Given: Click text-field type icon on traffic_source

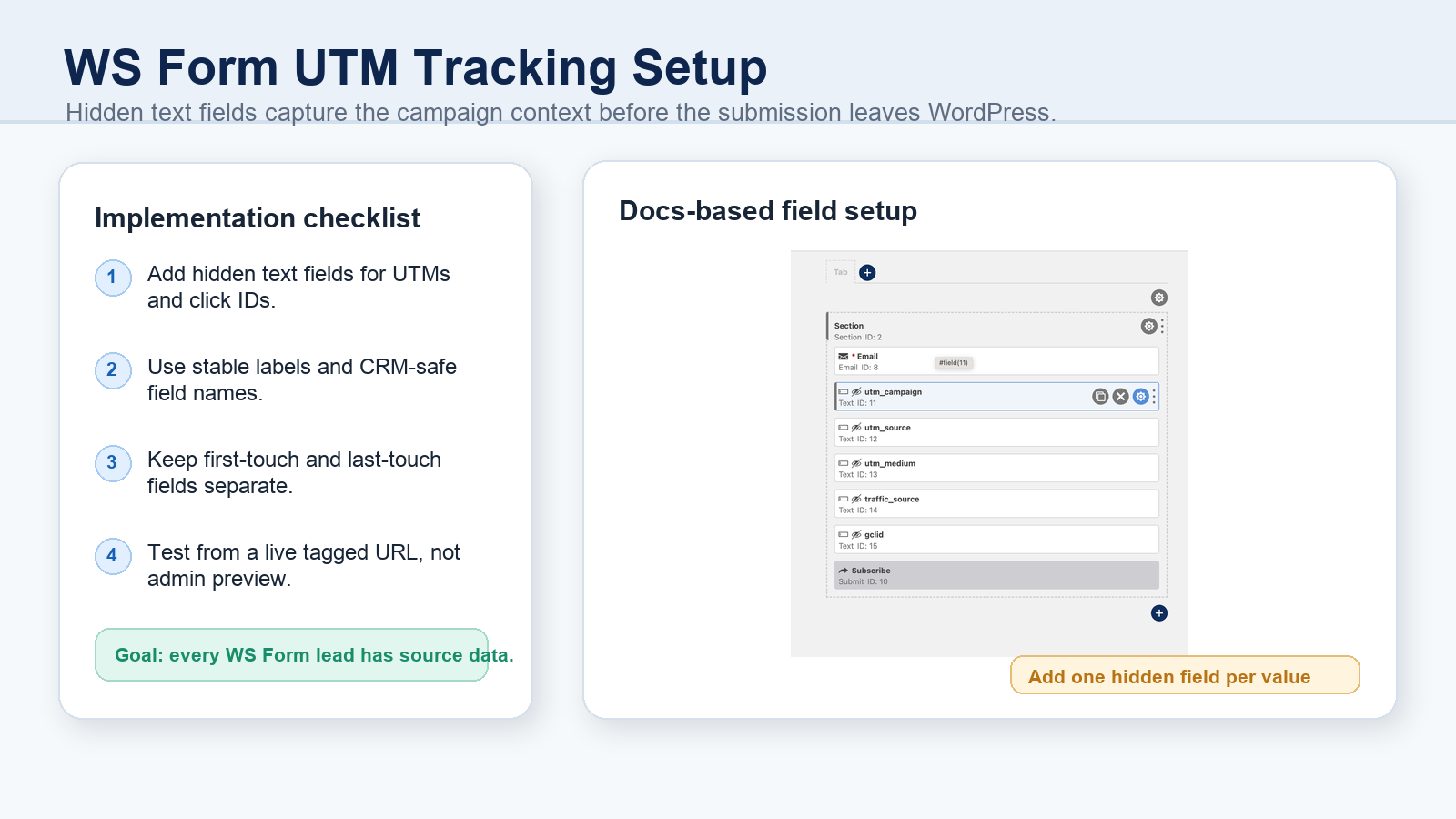Looking at the screenshot, I should point(844,499).
